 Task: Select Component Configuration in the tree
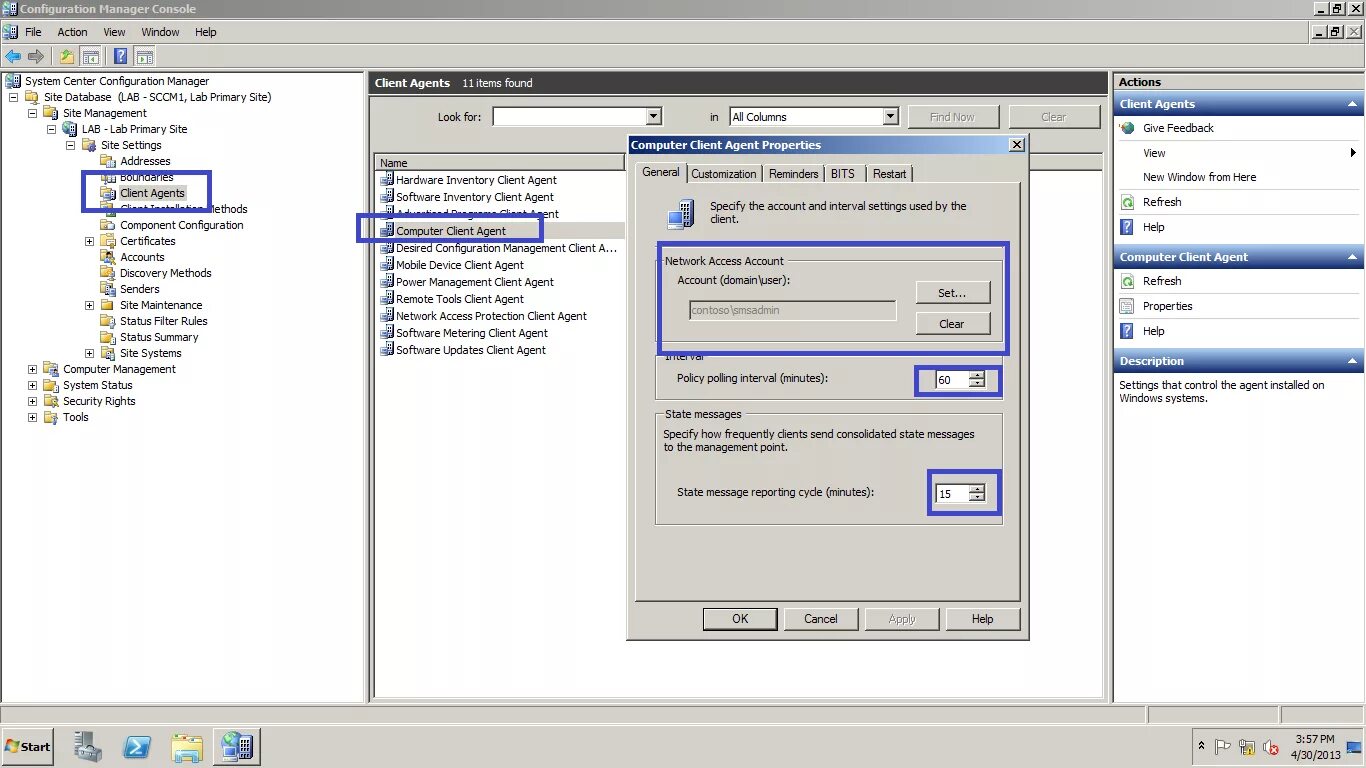(182, 225)
